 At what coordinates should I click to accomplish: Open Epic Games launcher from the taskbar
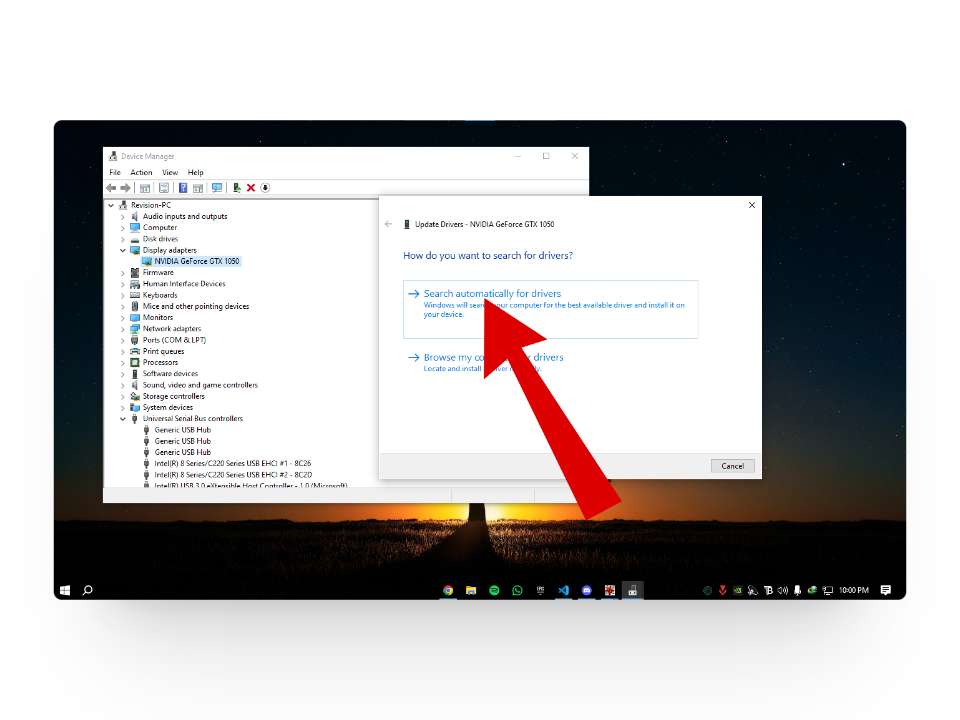tap(541, 590)
